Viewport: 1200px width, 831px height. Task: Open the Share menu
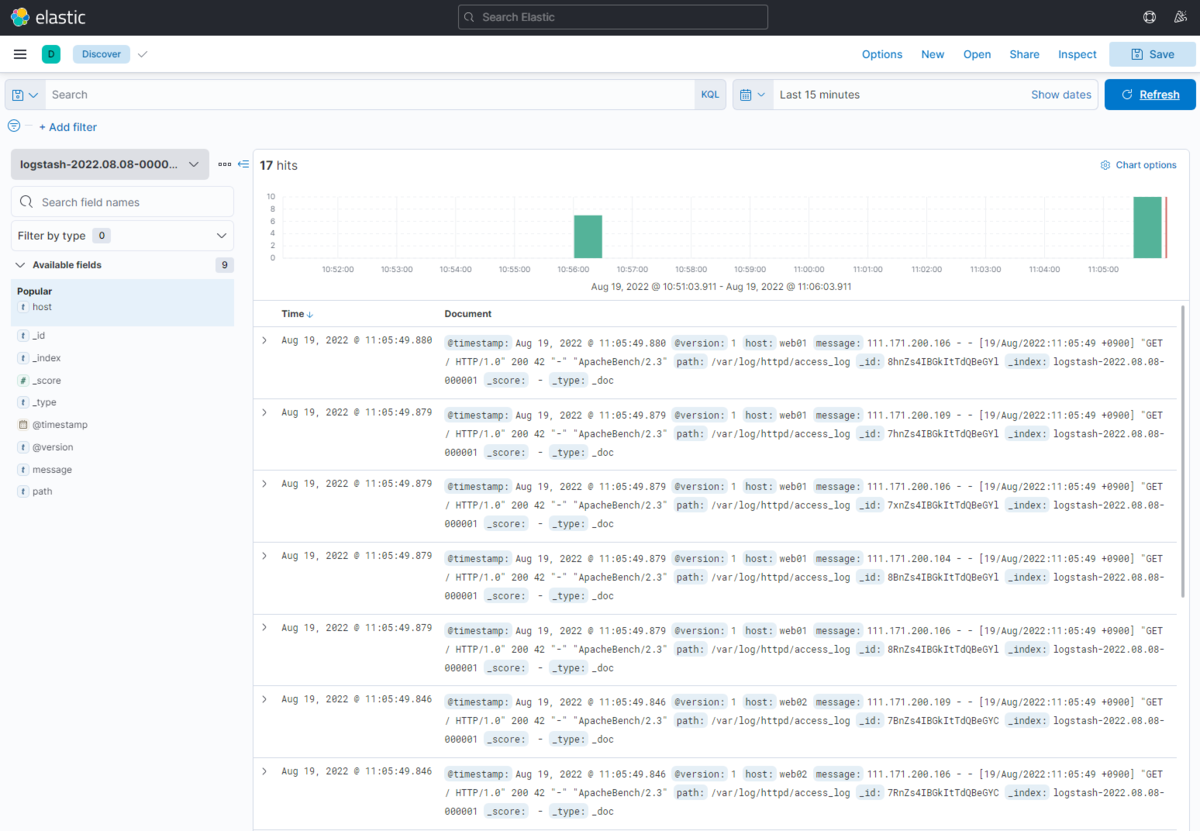pyautogui.click(x=1024, y=54)
